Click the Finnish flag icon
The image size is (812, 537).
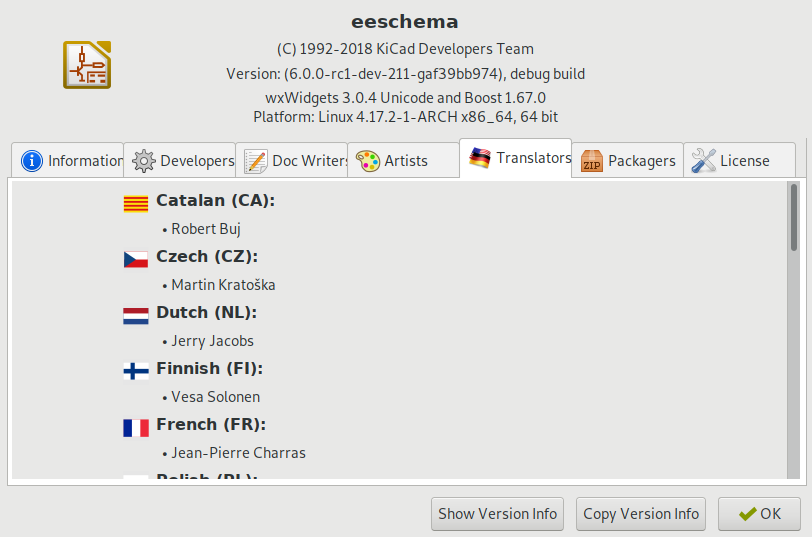(136, 371)
